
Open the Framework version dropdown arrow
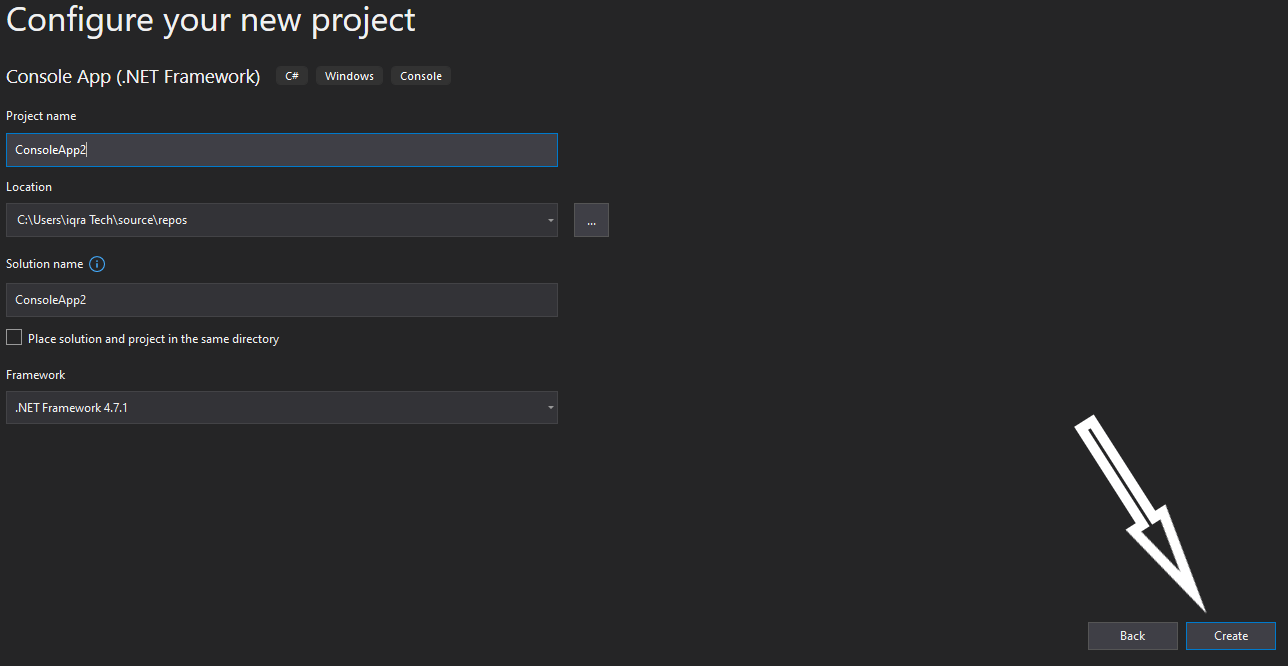550,408
